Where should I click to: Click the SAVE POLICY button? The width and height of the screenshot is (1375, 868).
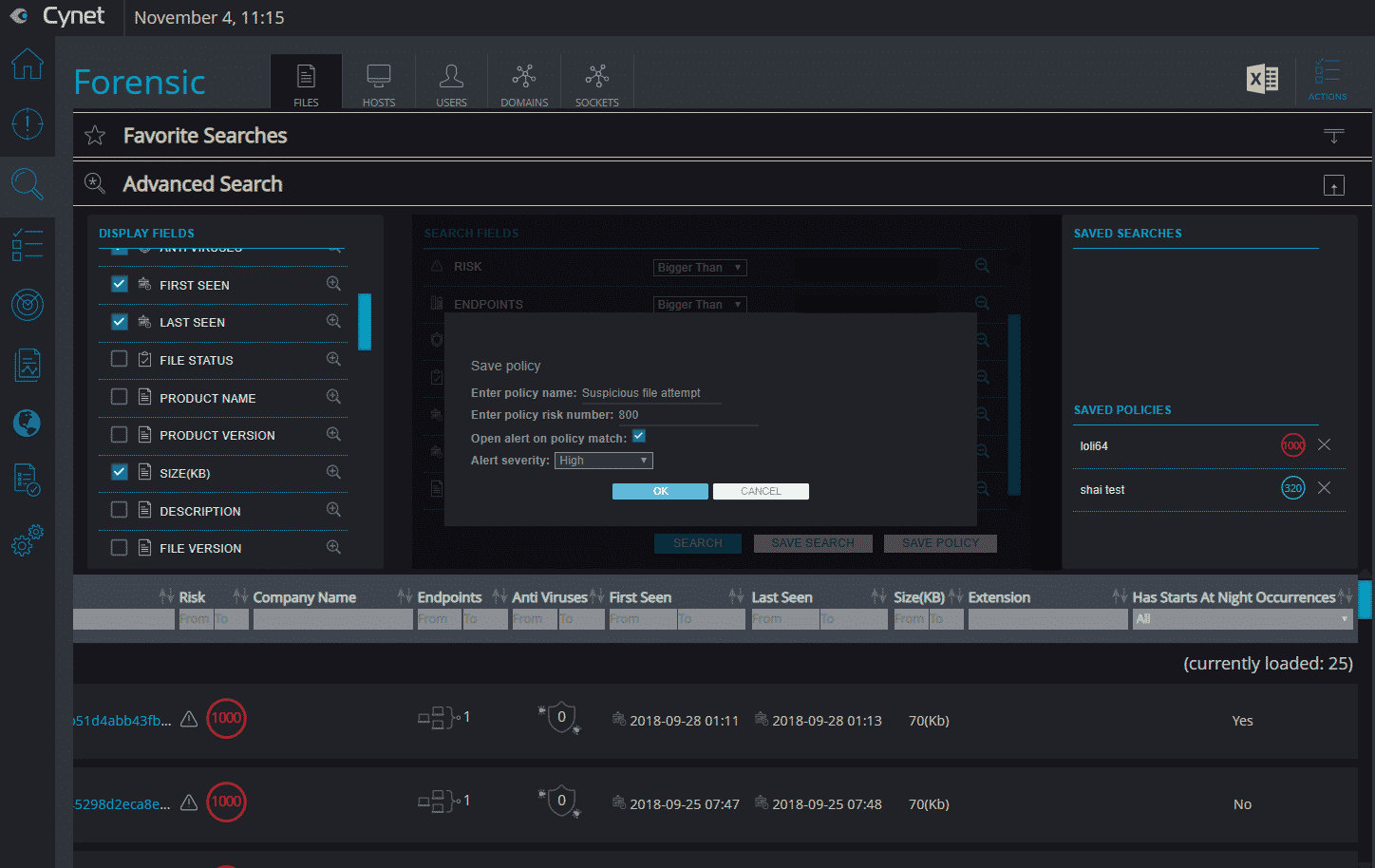coord(940,543)
